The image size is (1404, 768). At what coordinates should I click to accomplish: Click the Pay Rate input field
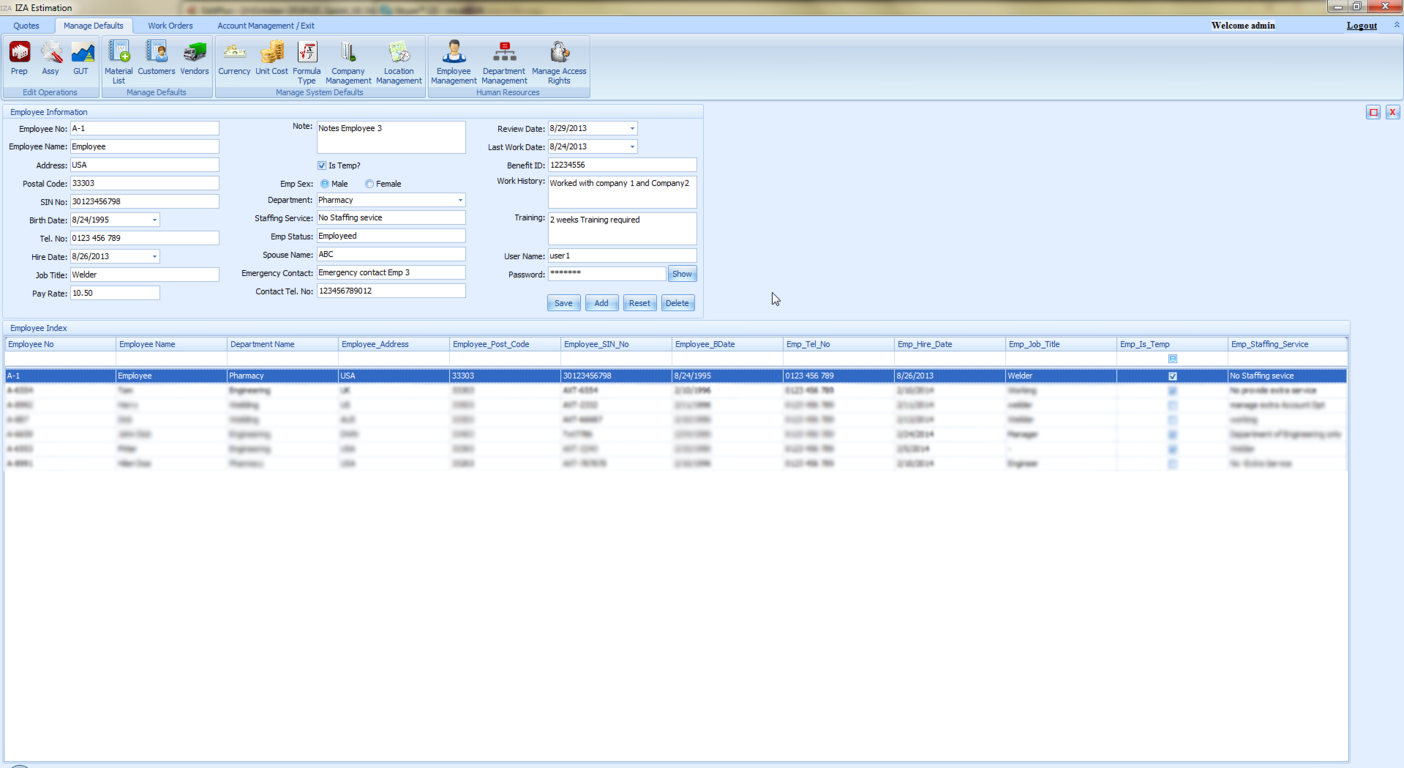coord(114,293)
